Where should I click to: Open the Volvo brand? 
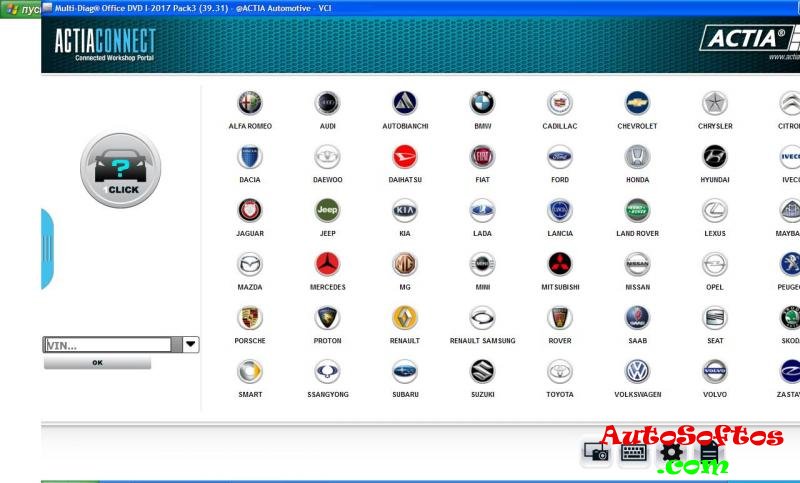pyautogui.click(x=715, y=372)
